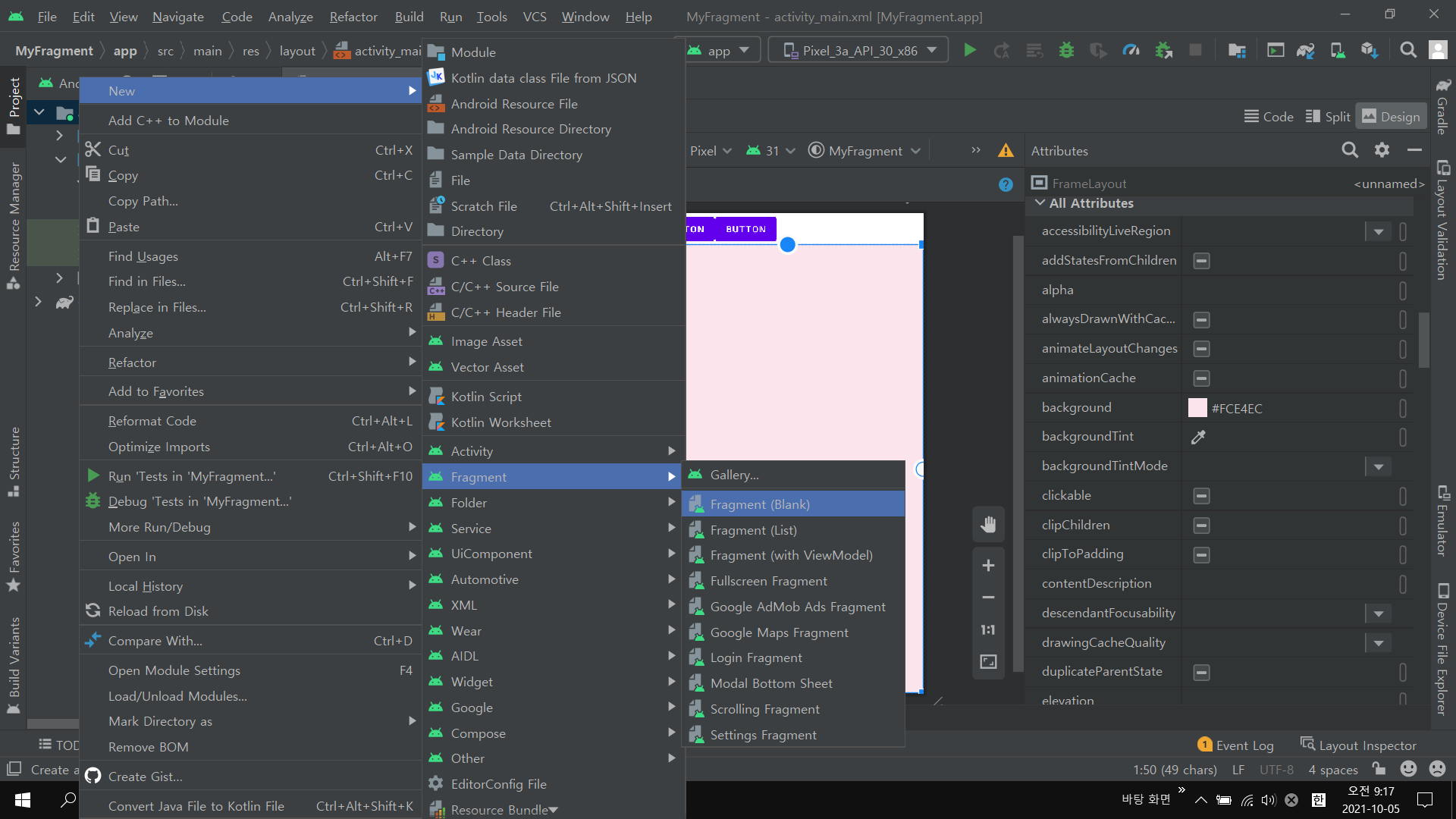
Task: Toggle the animateLayoutChanges checkbox
Action: (x=1201, y=349)
